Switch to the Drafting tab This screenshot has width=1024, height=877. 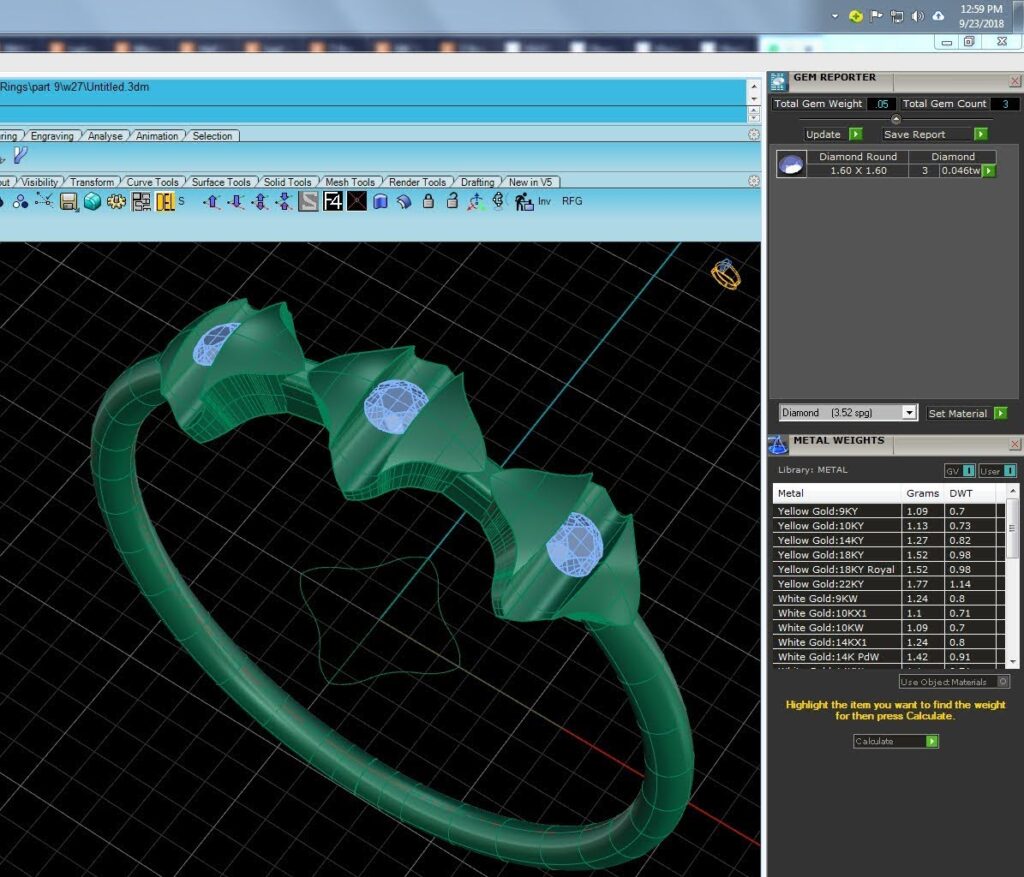477,182
